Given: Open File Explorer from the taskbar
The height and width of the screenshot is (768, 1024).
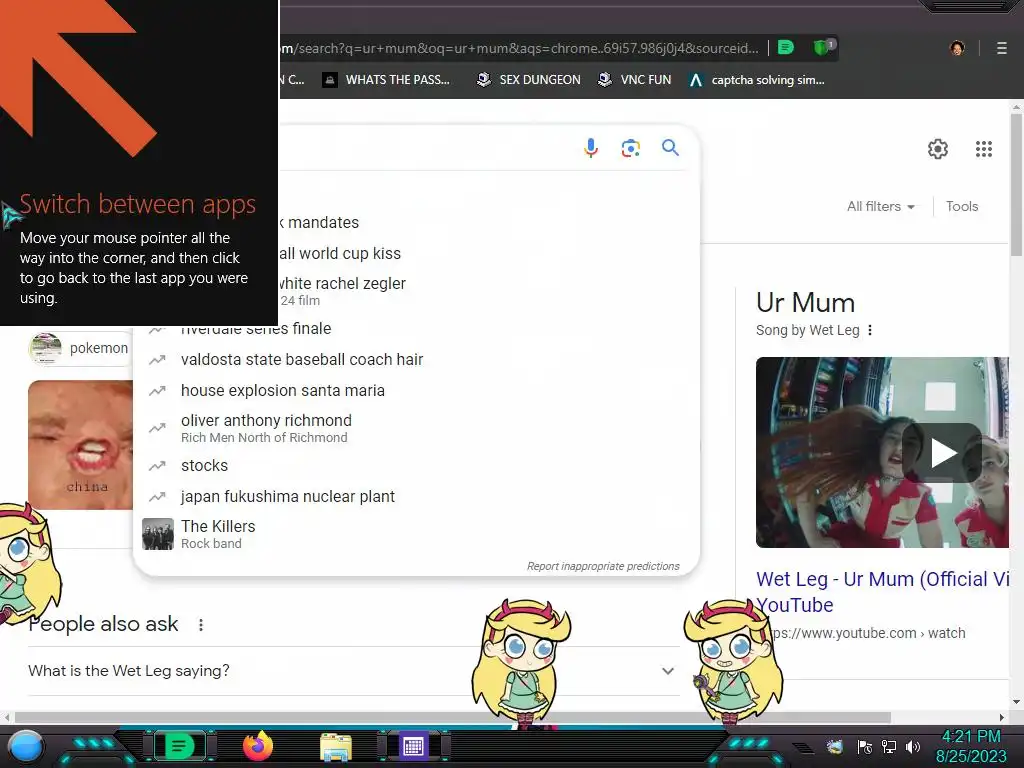Looking at the screenshot, I should click(x=336, y=747).
